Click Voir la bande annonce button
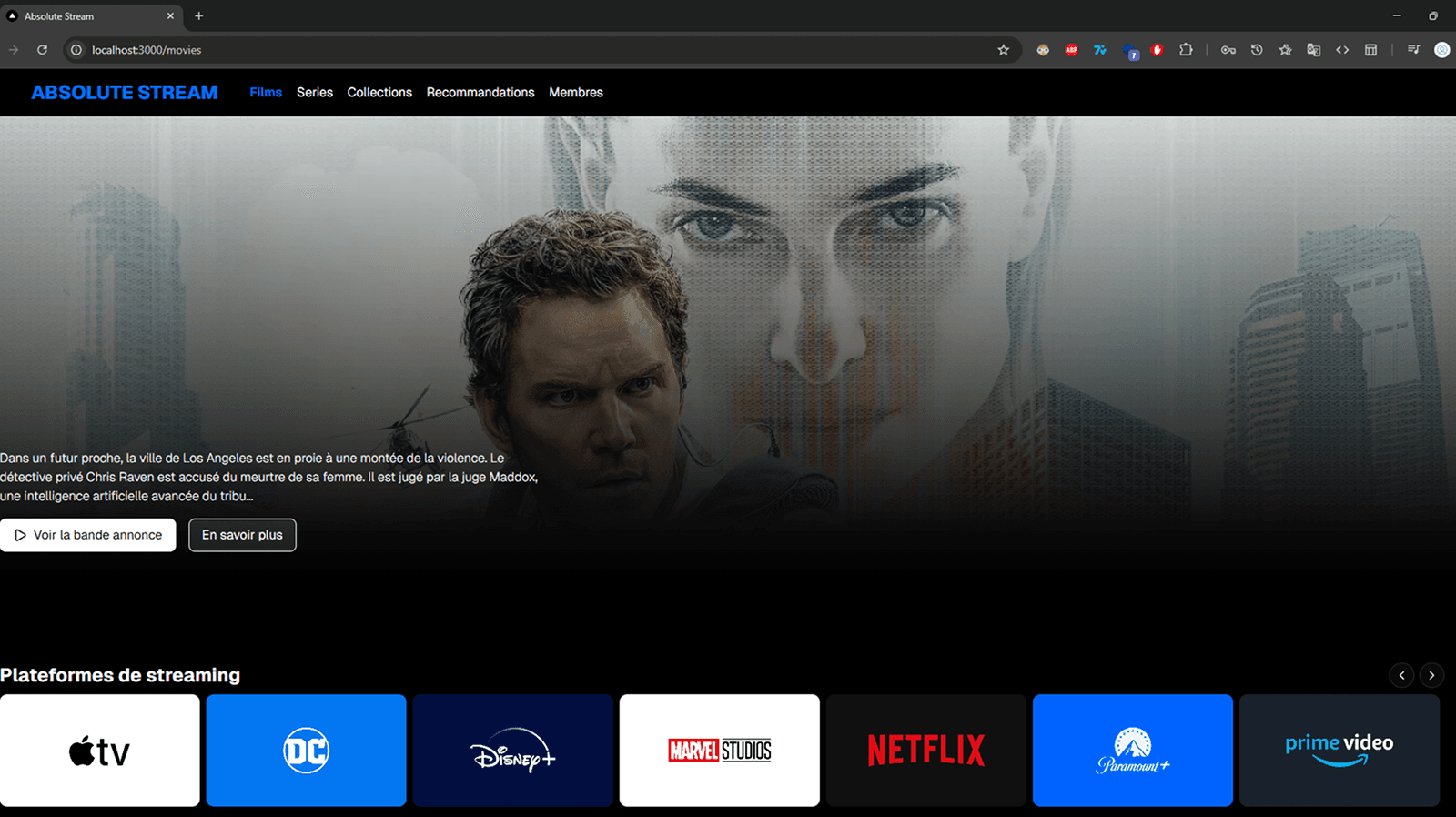This screenshot has height=817, width=1456. 88,535
